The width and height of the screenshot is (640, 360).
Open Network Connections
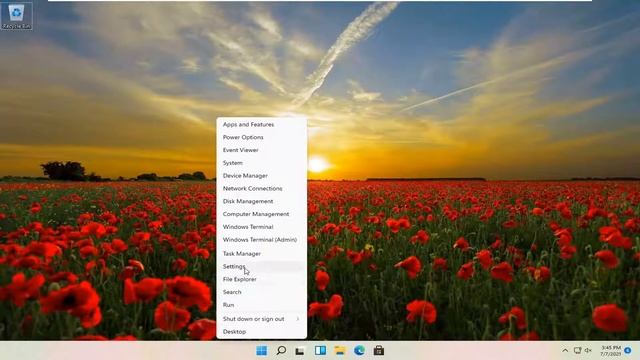coord(262,189)
